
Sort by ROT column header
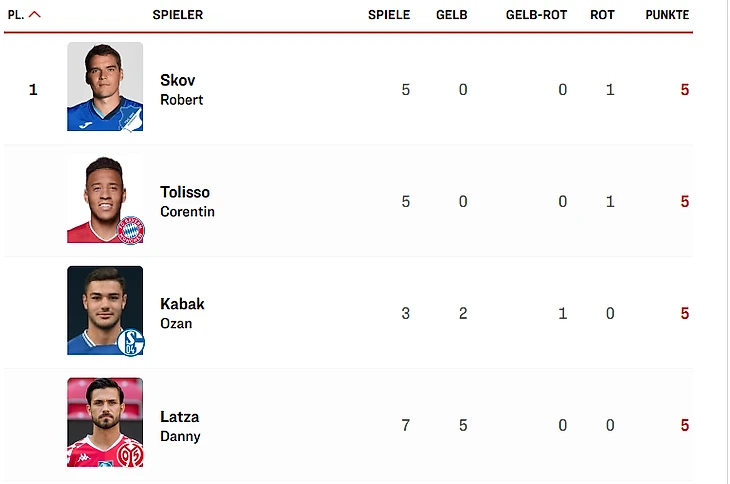[602, 15]
